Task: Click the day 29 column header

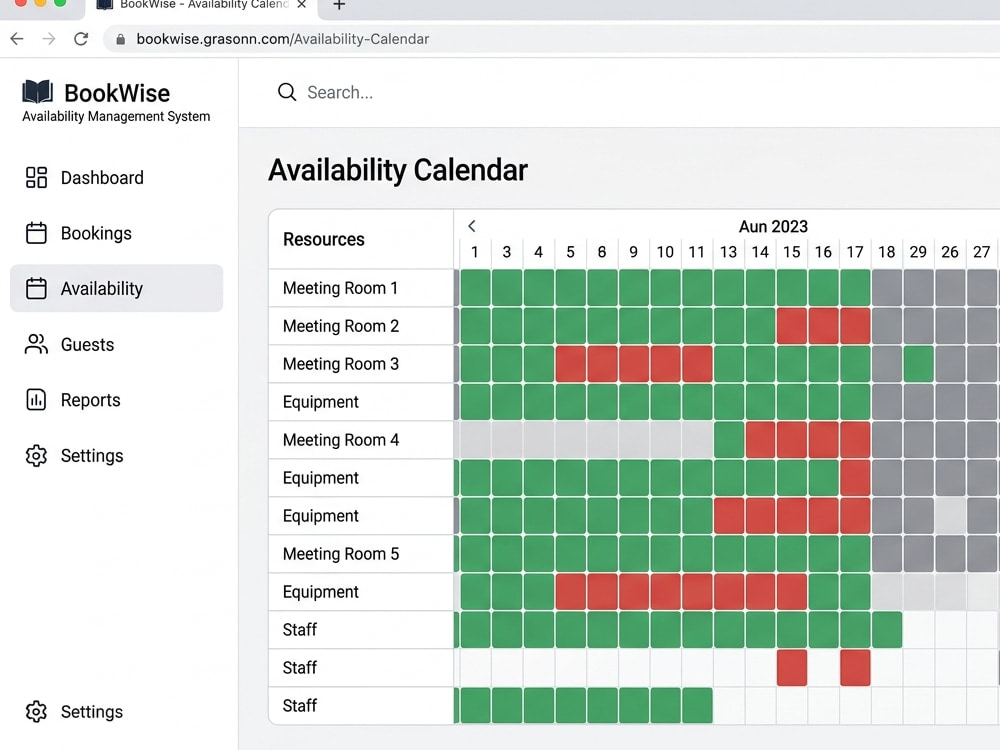Action: (918, 252)
